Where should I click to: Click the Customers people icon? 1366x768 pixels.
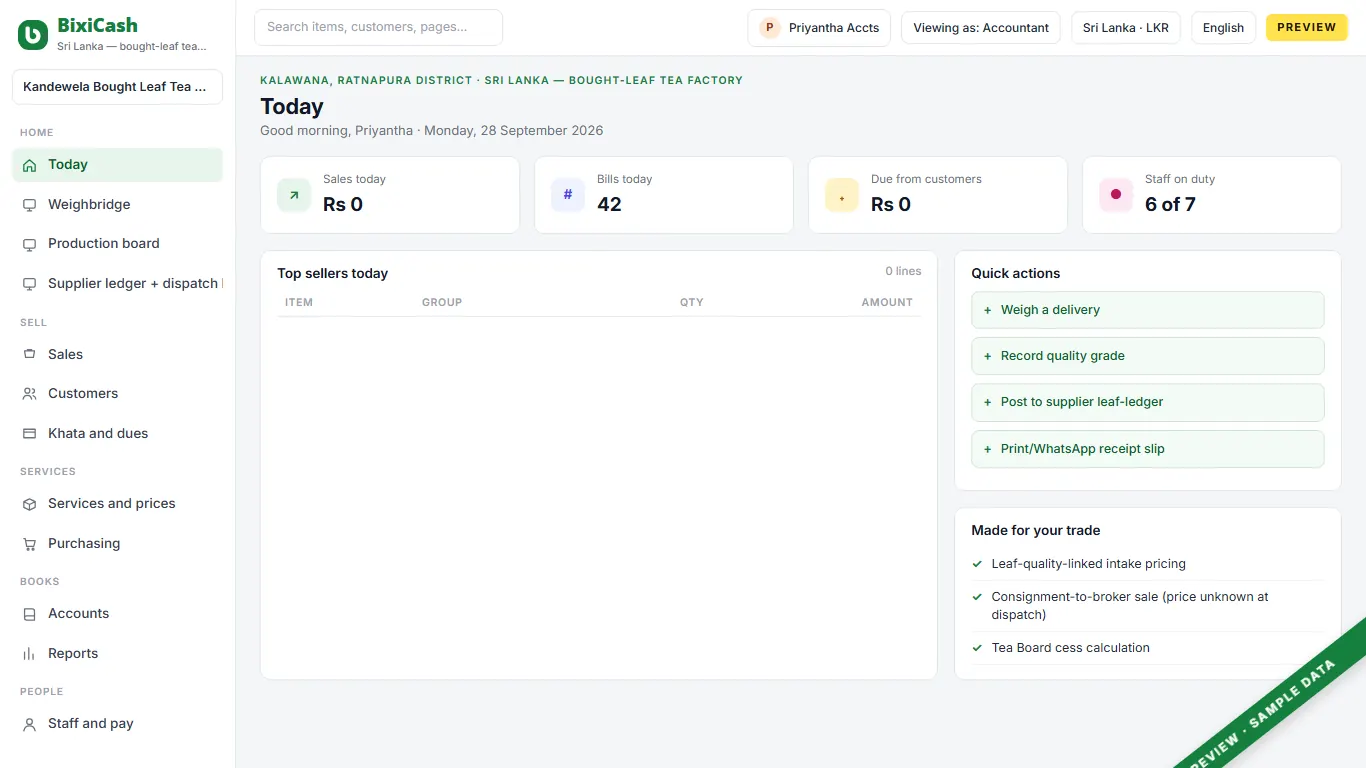coord(29,394)
